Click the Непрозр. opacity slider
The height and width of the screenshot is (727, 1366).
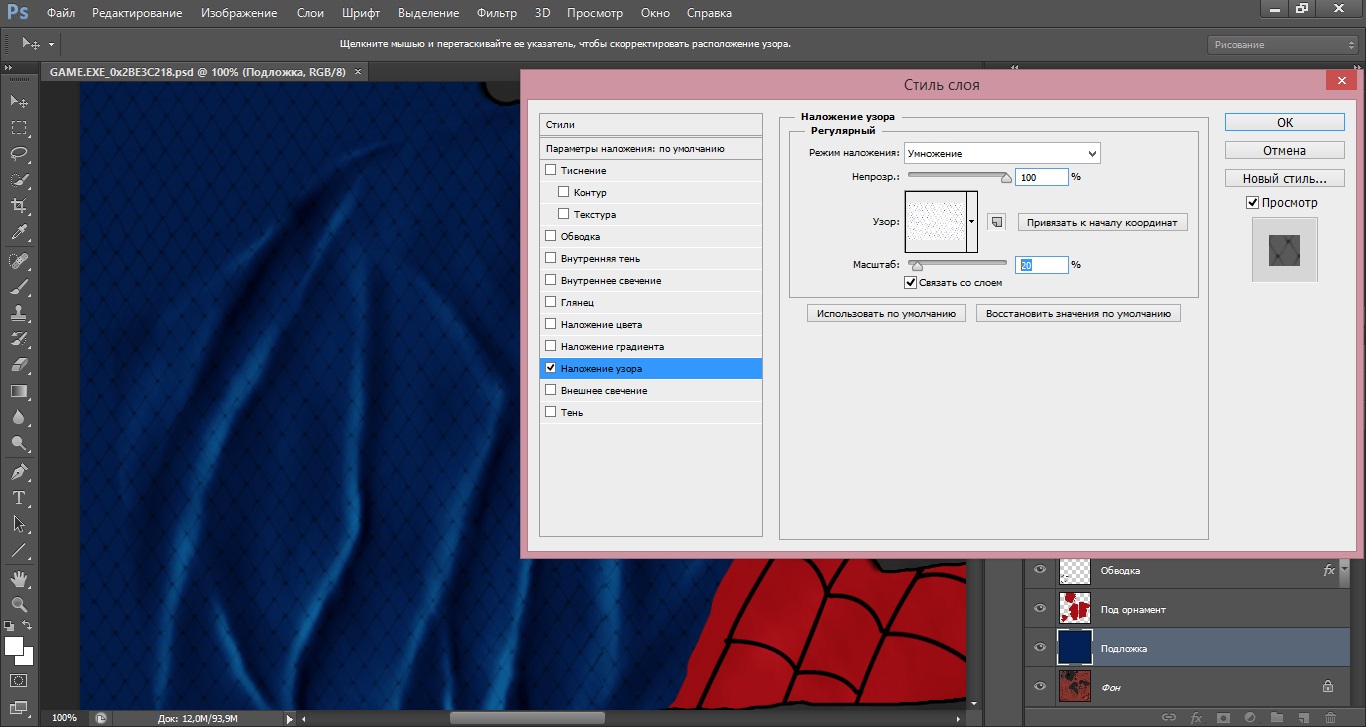(958, 176)
